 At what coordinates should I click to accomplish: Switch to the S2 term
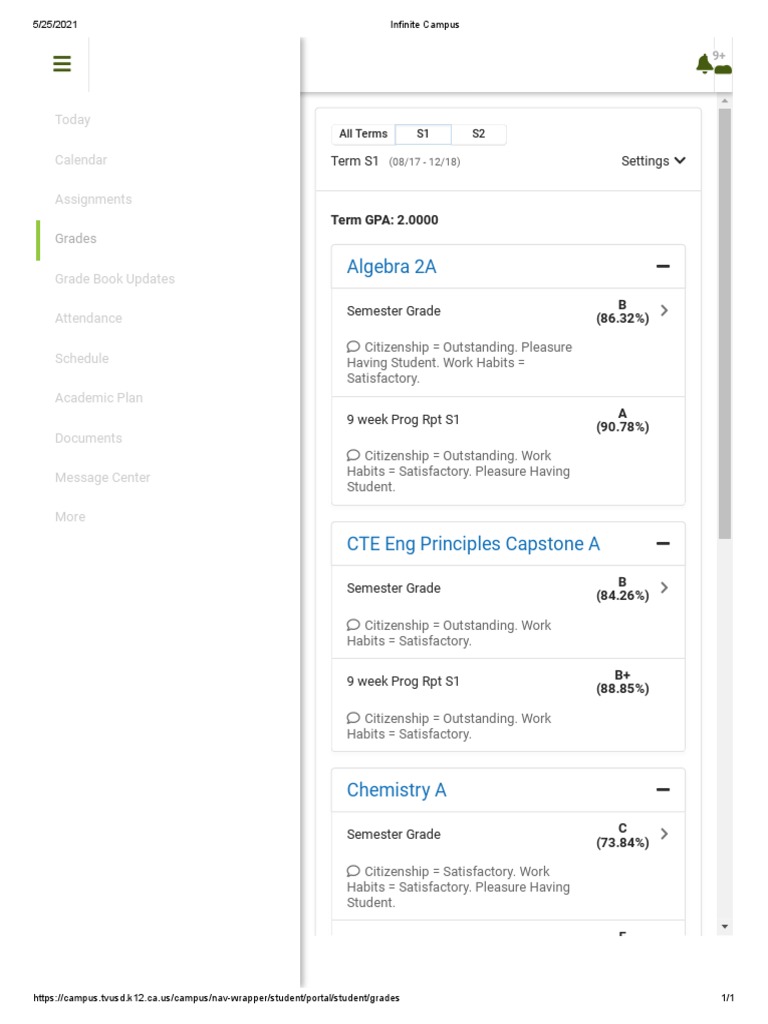479,134
